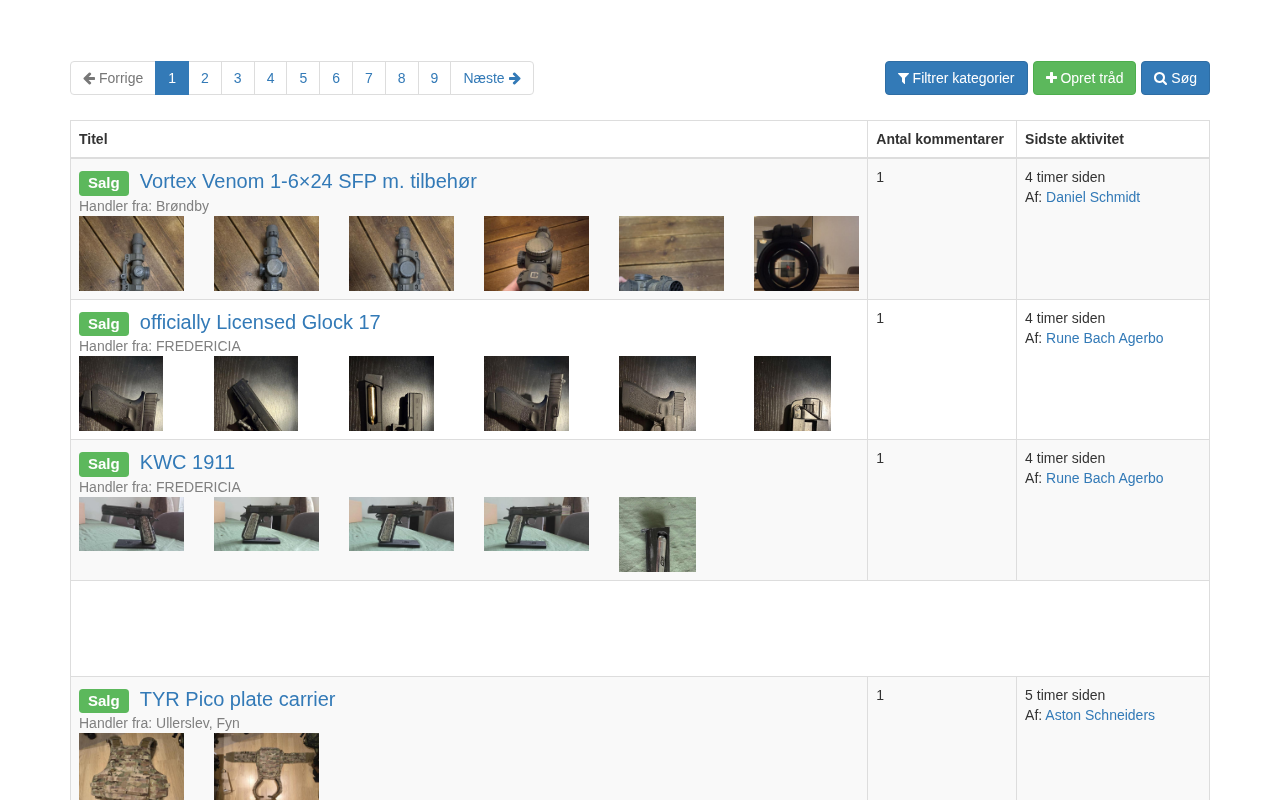This screenshot has height=800, width=1280.
Task: View Daniel Schmidt's profile
Action: [x=1093, y=197]
